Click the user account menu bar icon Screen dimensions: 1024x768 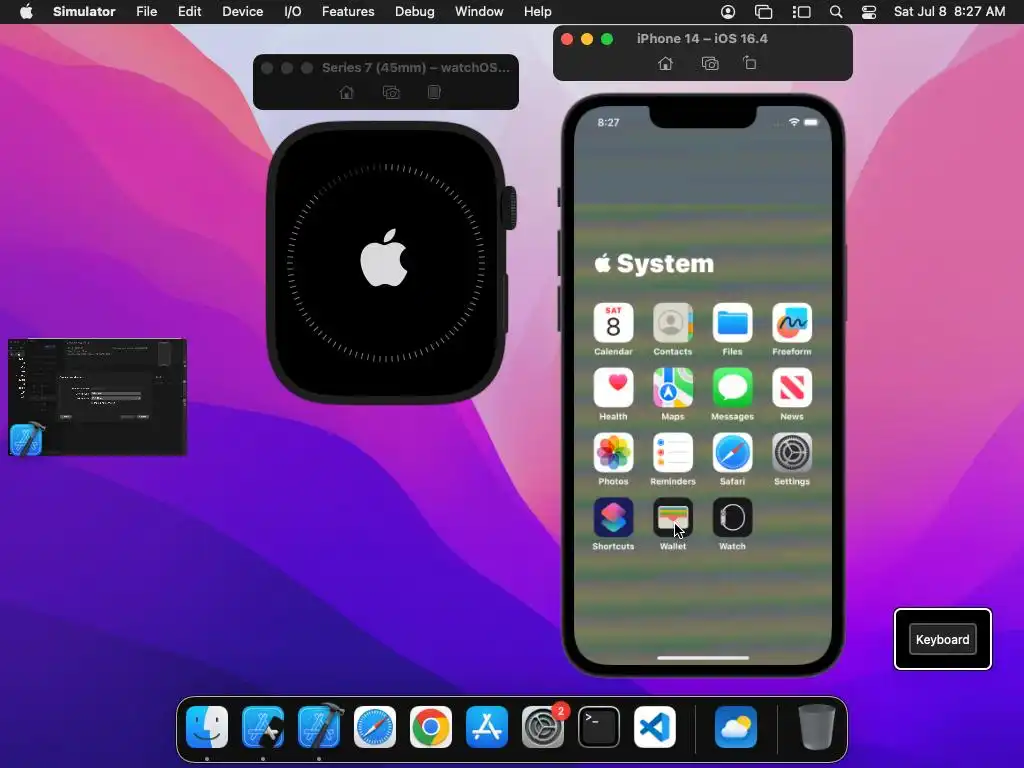coord(728,12)
